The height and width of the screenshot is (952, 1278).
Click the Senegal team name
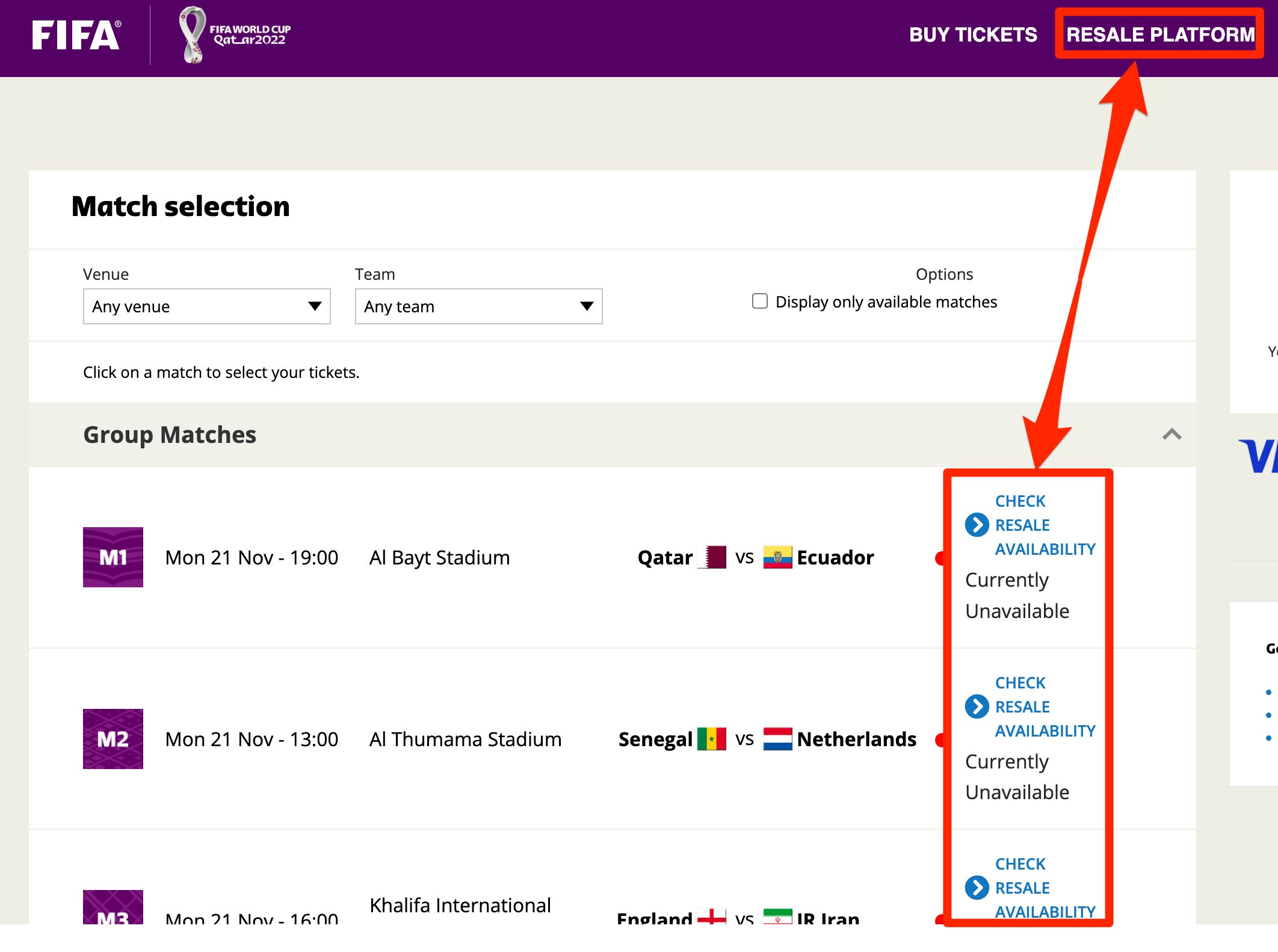[x=655, y=740]
